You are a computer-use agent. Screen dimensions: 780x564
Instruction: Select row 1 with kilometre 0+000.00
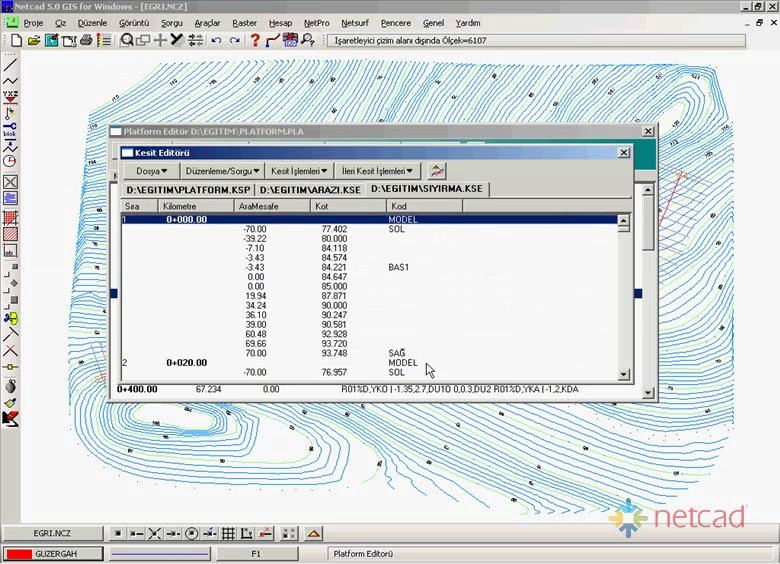pyautogui.click(x=369, y=219)
